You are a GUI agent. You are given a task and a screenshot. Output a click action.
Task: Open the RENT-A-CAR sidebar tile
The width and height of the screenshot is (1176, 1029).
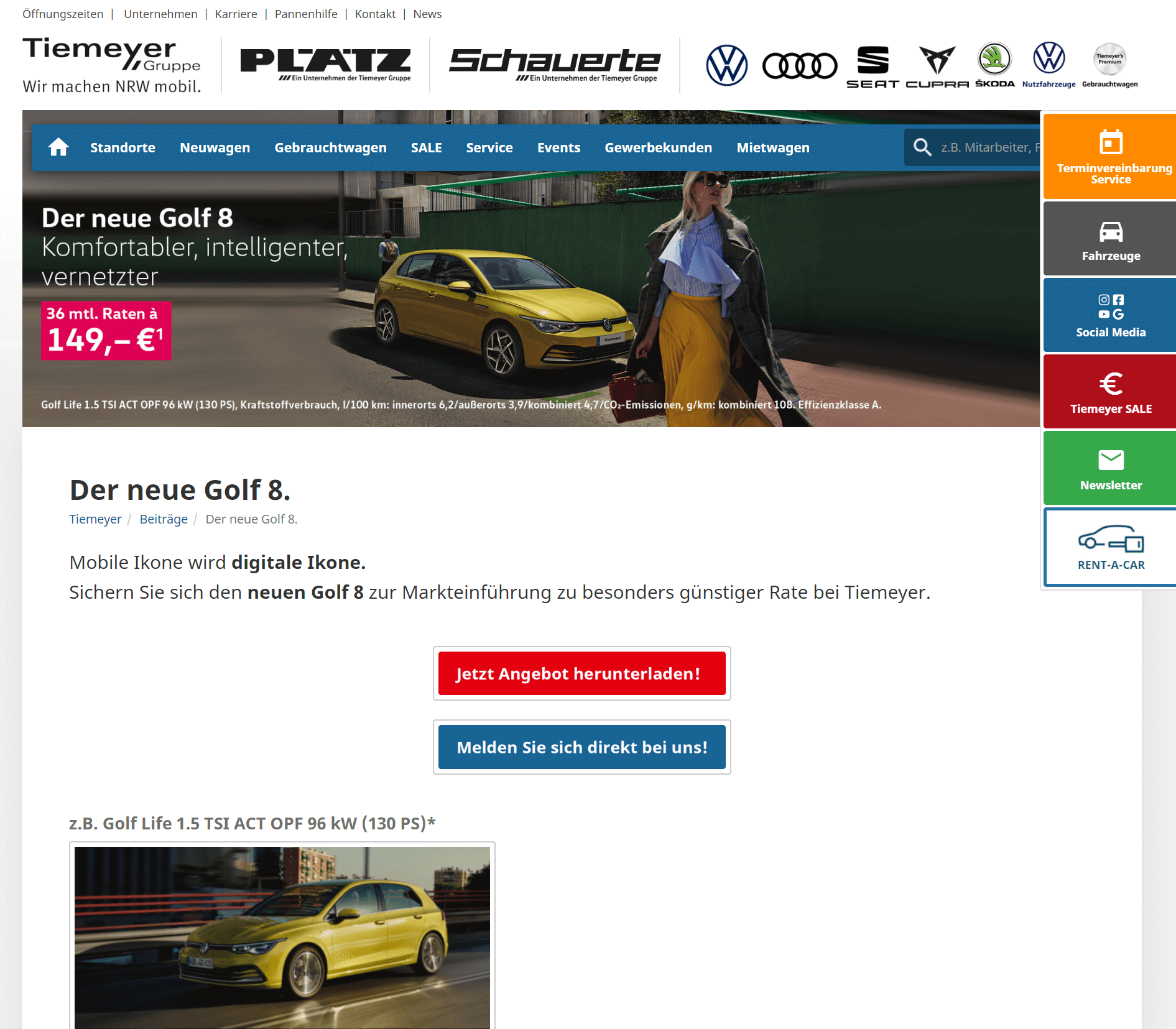tap(1109, 547)
